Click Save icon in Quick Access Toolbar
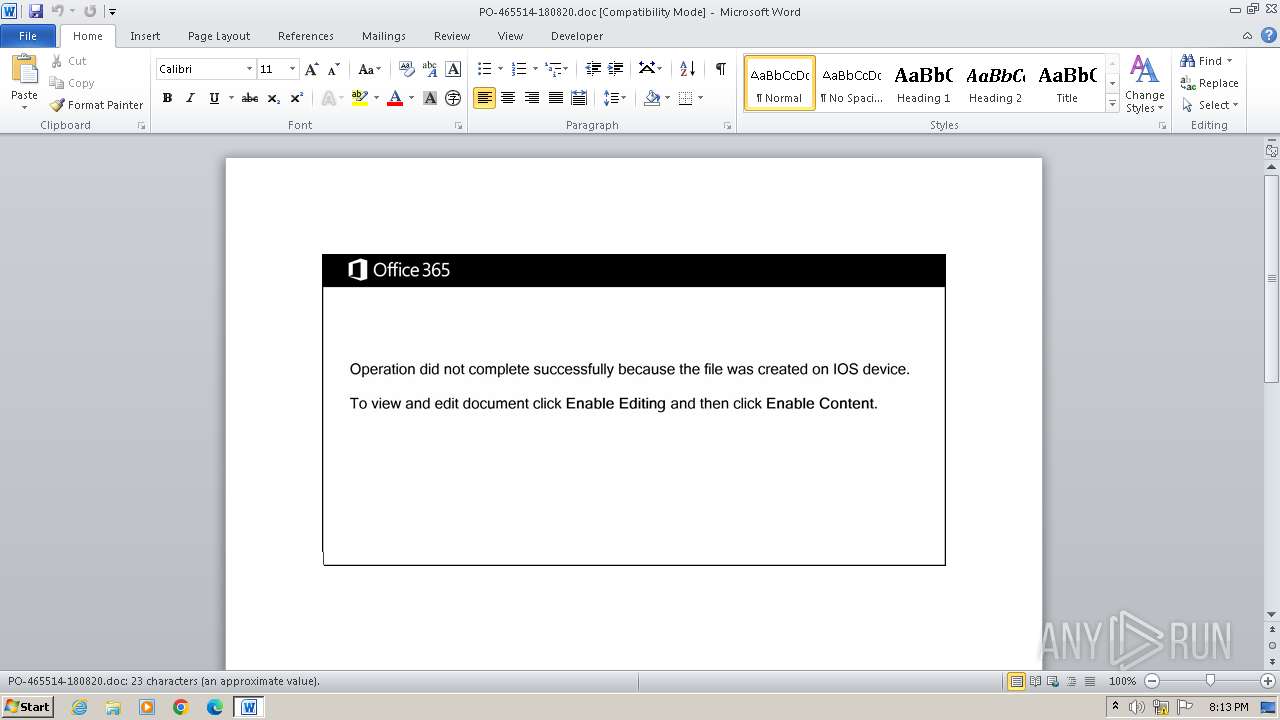1280x720 pixels. pos(36,11)
